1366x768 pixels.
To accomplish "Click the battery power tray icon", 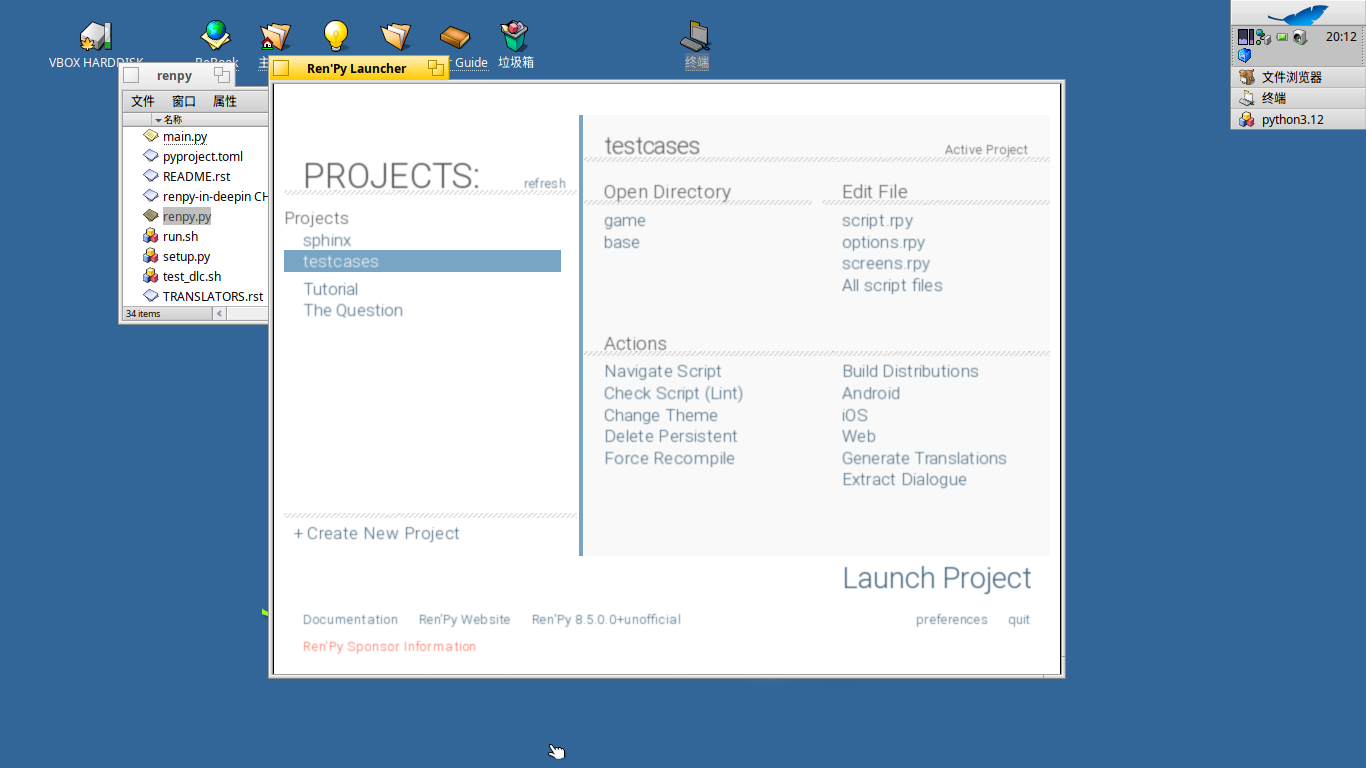I will 1282,37.
